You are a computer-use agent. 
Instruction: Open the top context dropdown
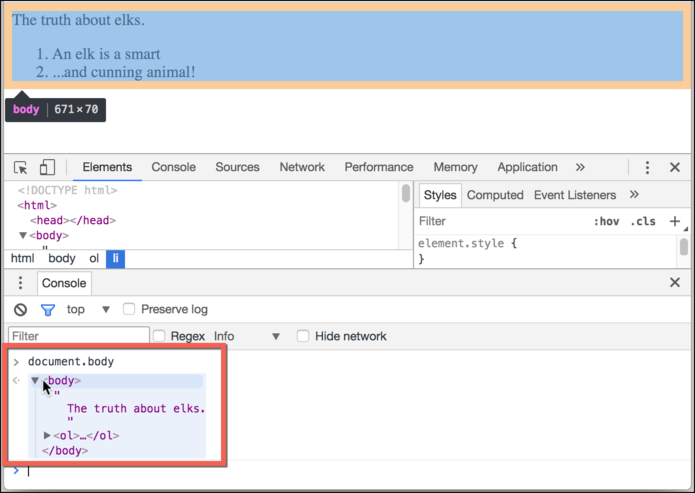pyautogui.click(x=88, y=310)
